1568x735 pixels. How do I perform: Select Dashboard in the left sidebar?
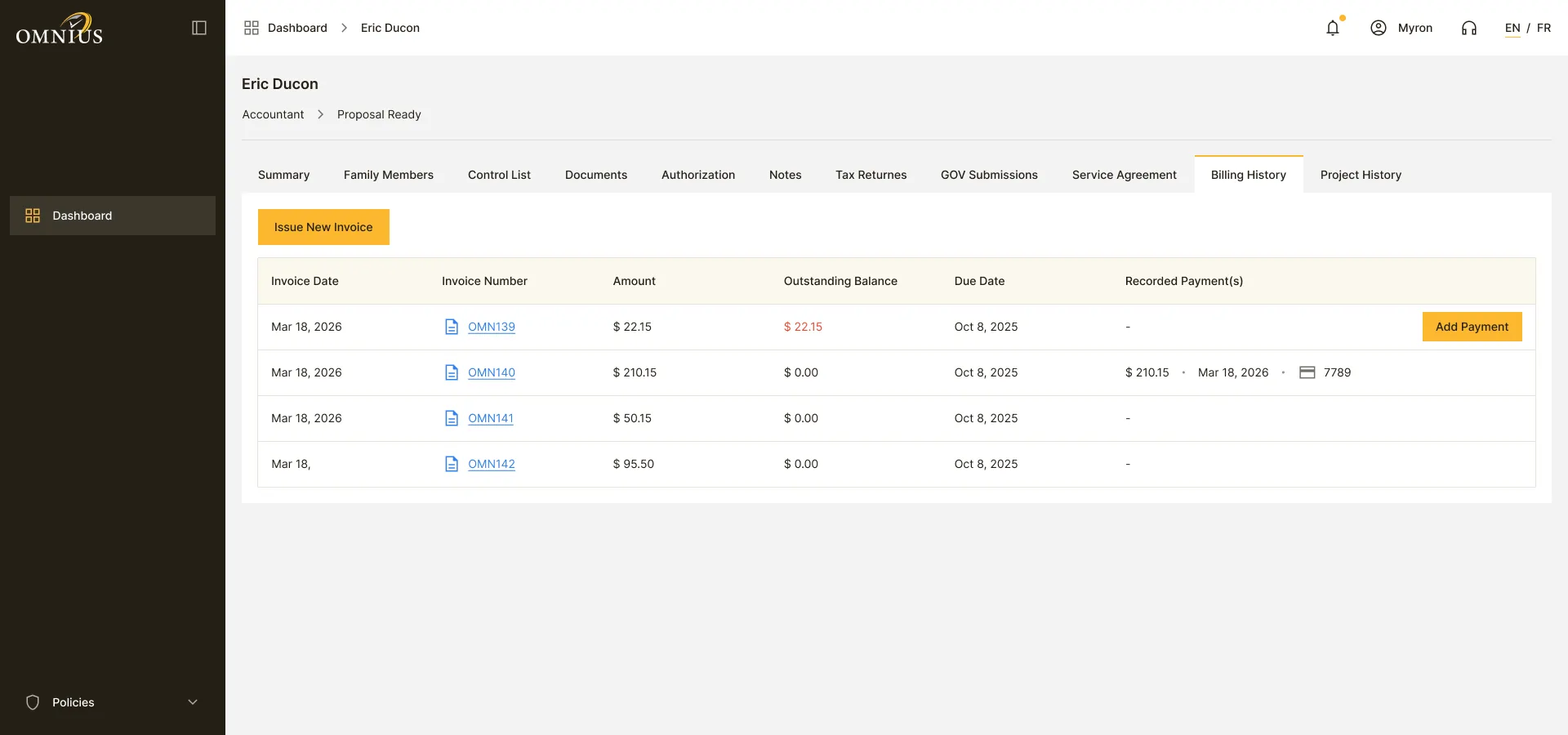tap(113, 216)
